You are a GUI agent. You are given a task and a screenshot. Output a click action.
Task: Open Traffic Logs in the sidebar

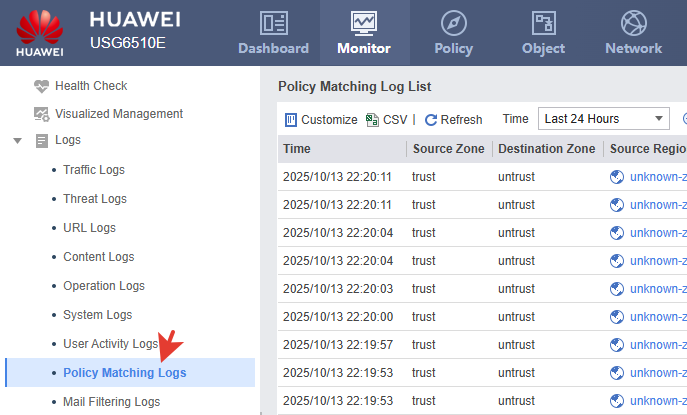click(94, 171)
